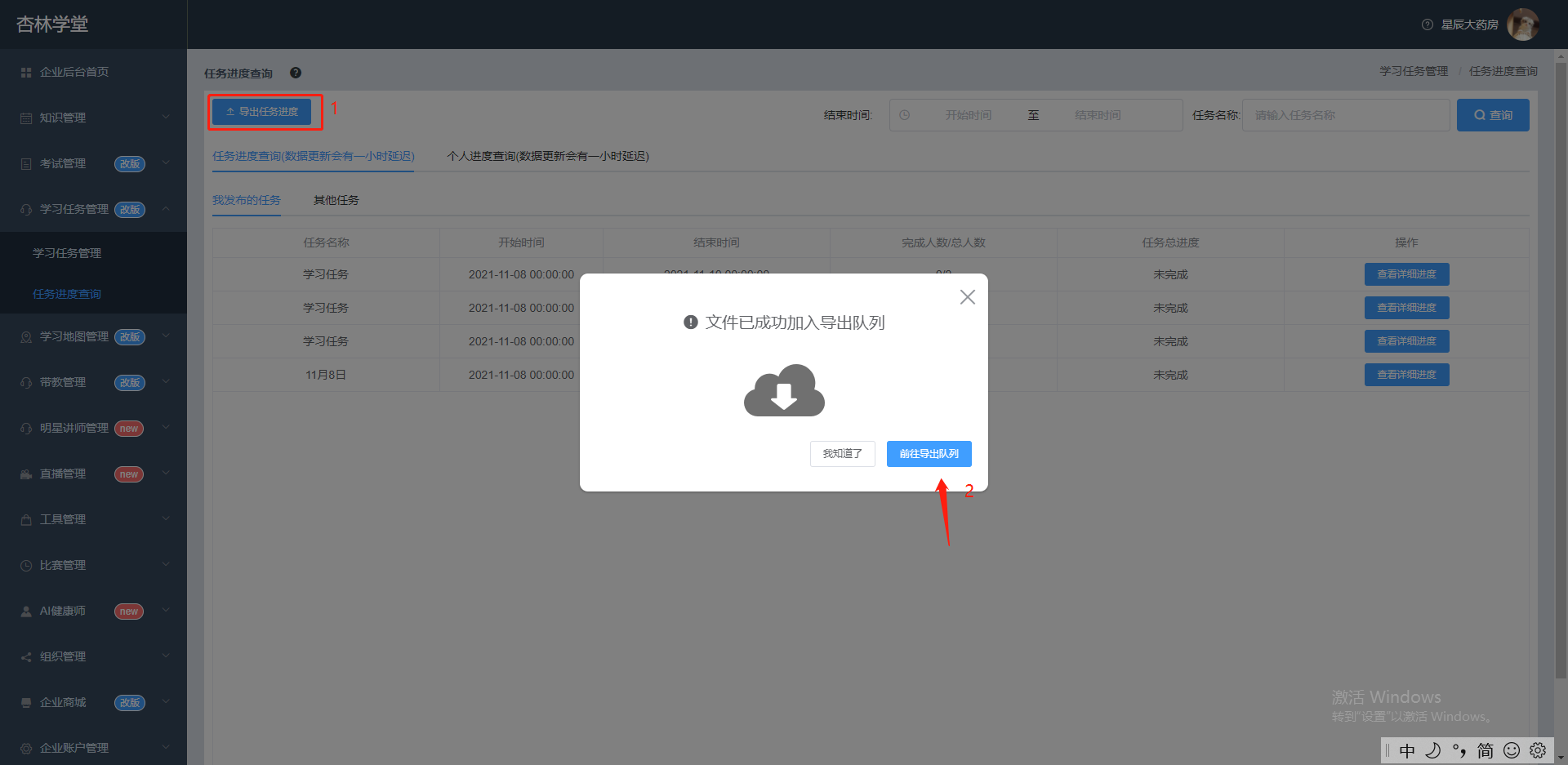Screen dimensions: 1568x765
Task: Click the 结束时间 date input field
Action: click(1098, 115)
